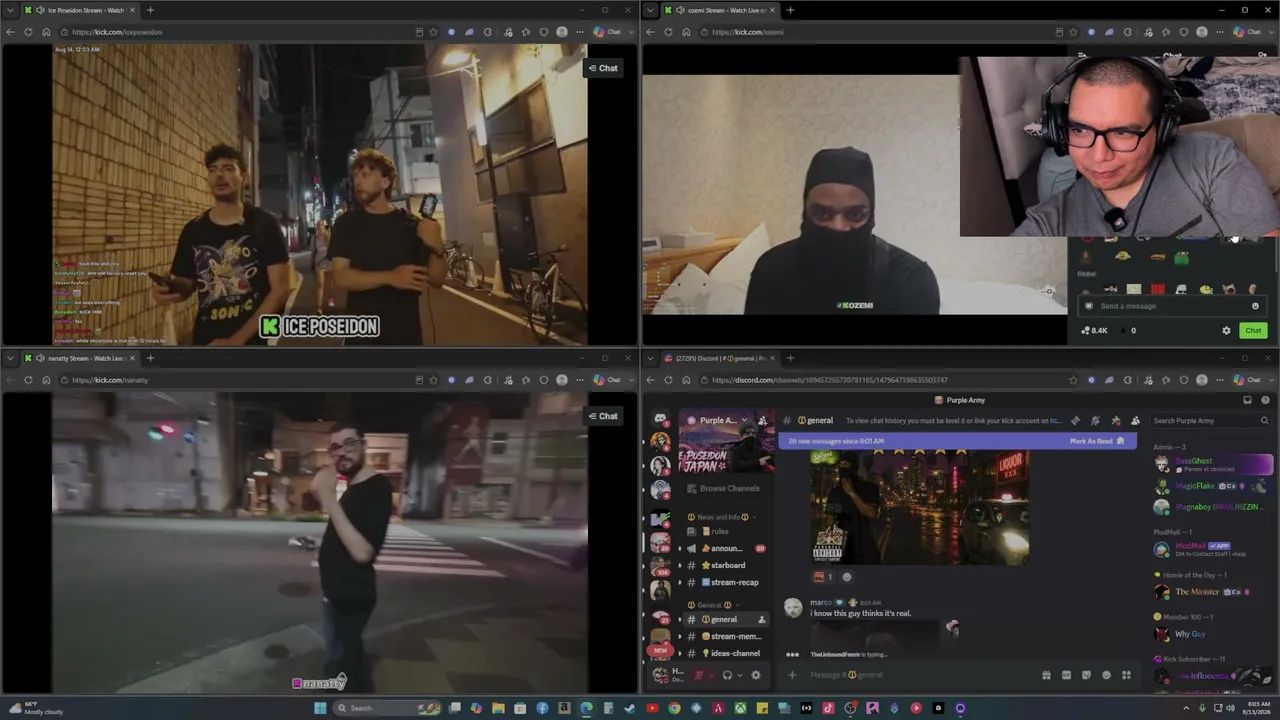Add reaction to the image message

point(847,577)
